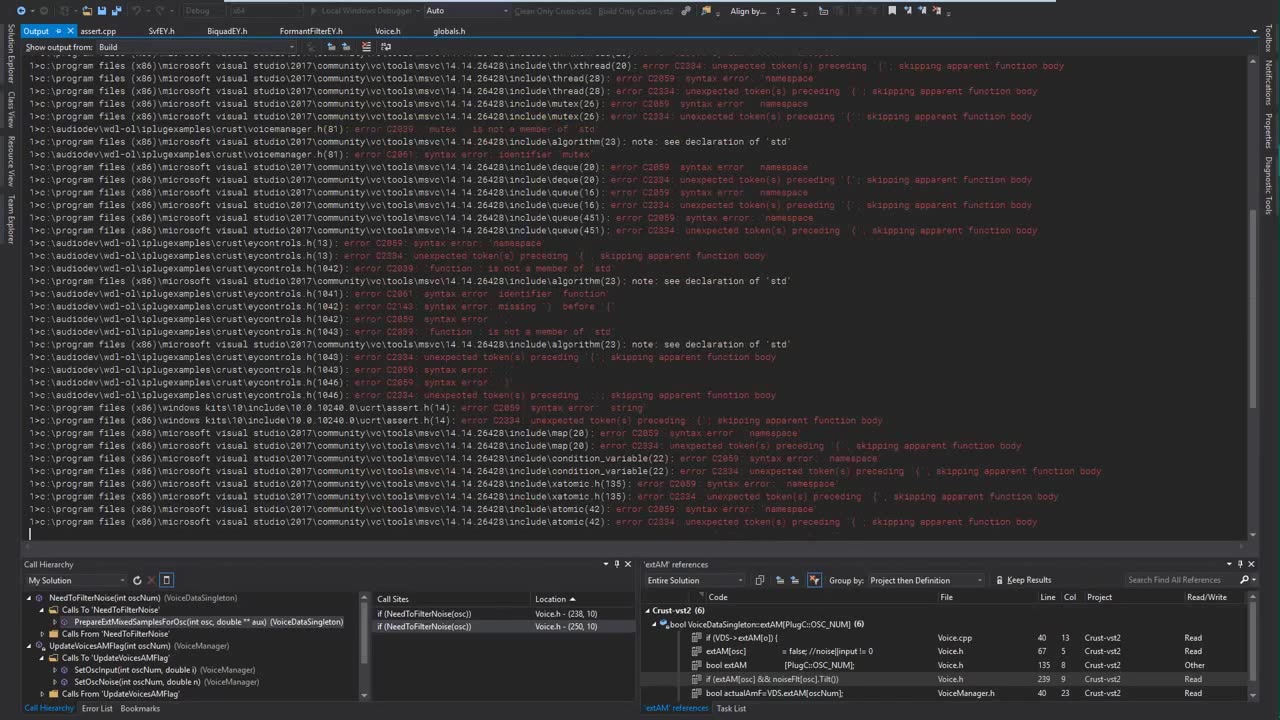Click the Save All toolbar icon
The height and width of the screenshot is (720, 1280).
pos(117,11)
